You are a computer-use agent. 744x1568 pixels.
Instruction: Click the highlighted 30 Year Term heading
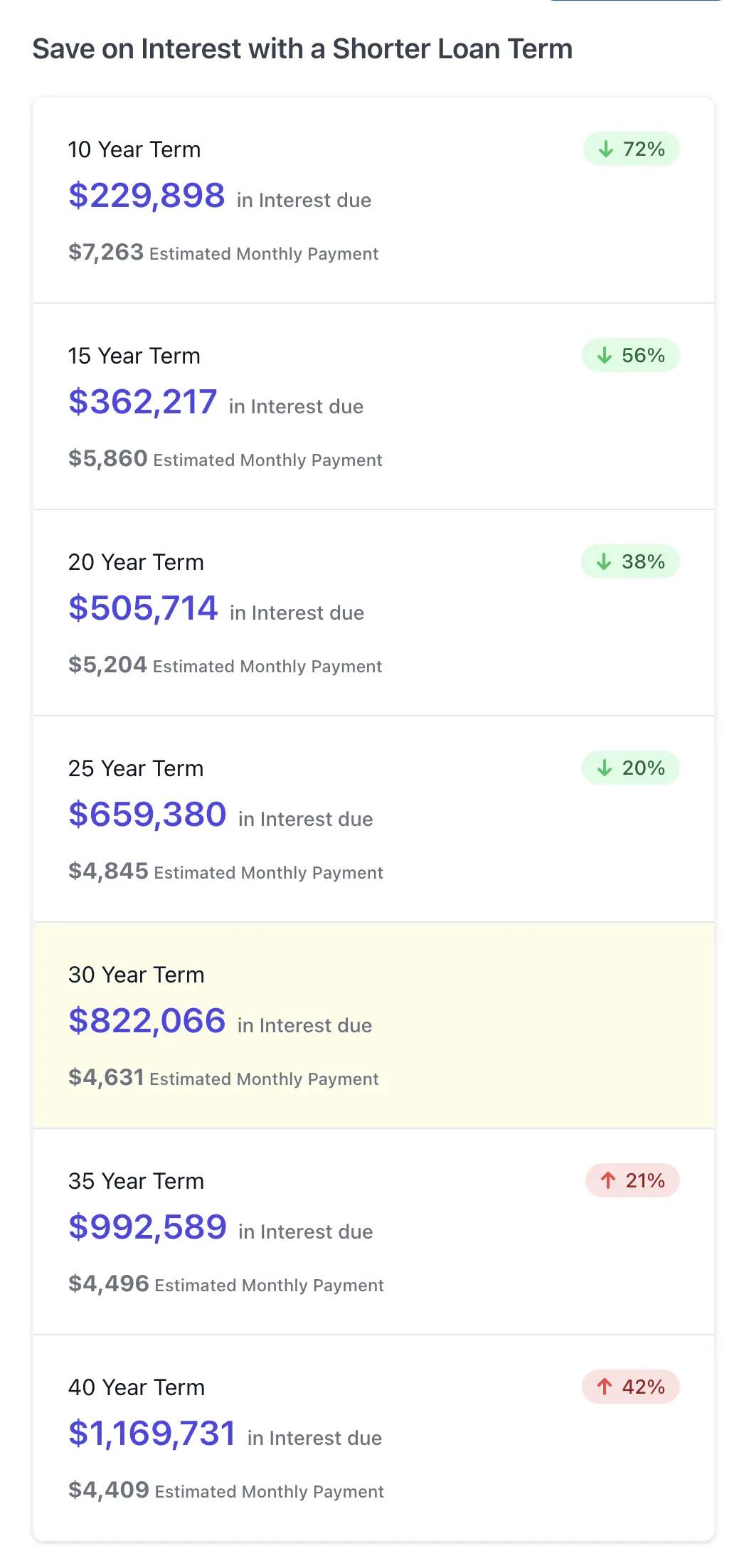[x=137, y=975]
